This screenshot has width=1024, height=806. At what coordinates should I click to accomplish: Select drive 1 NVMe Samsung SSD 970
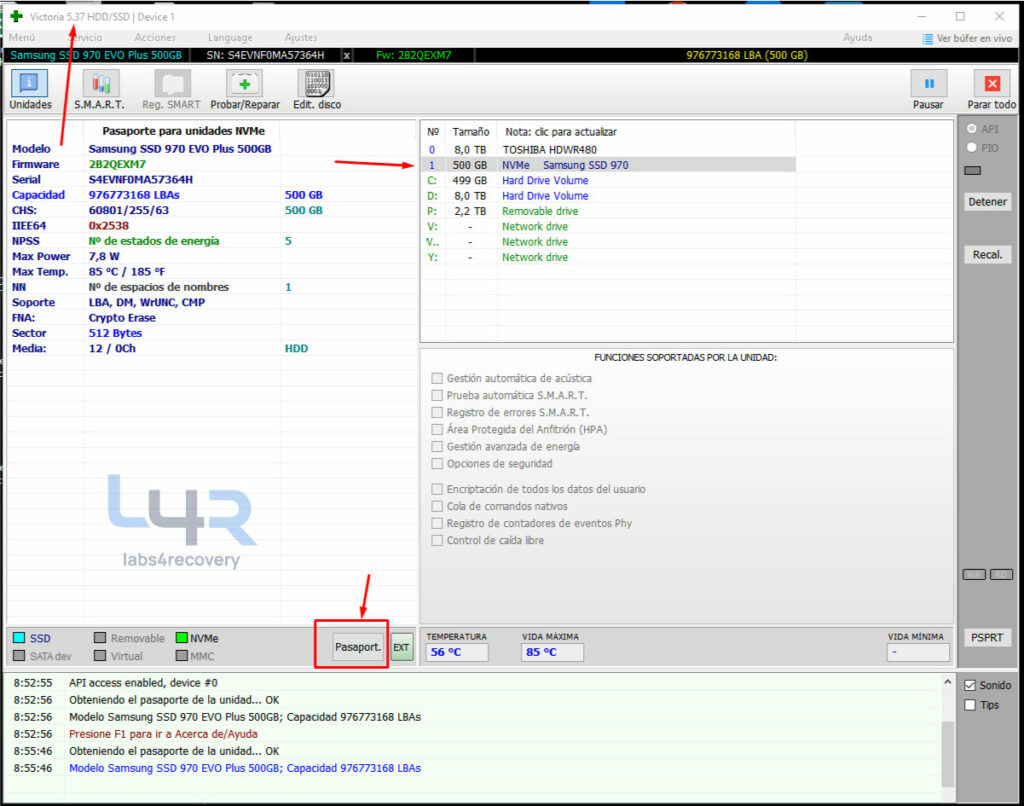point(609,165)
